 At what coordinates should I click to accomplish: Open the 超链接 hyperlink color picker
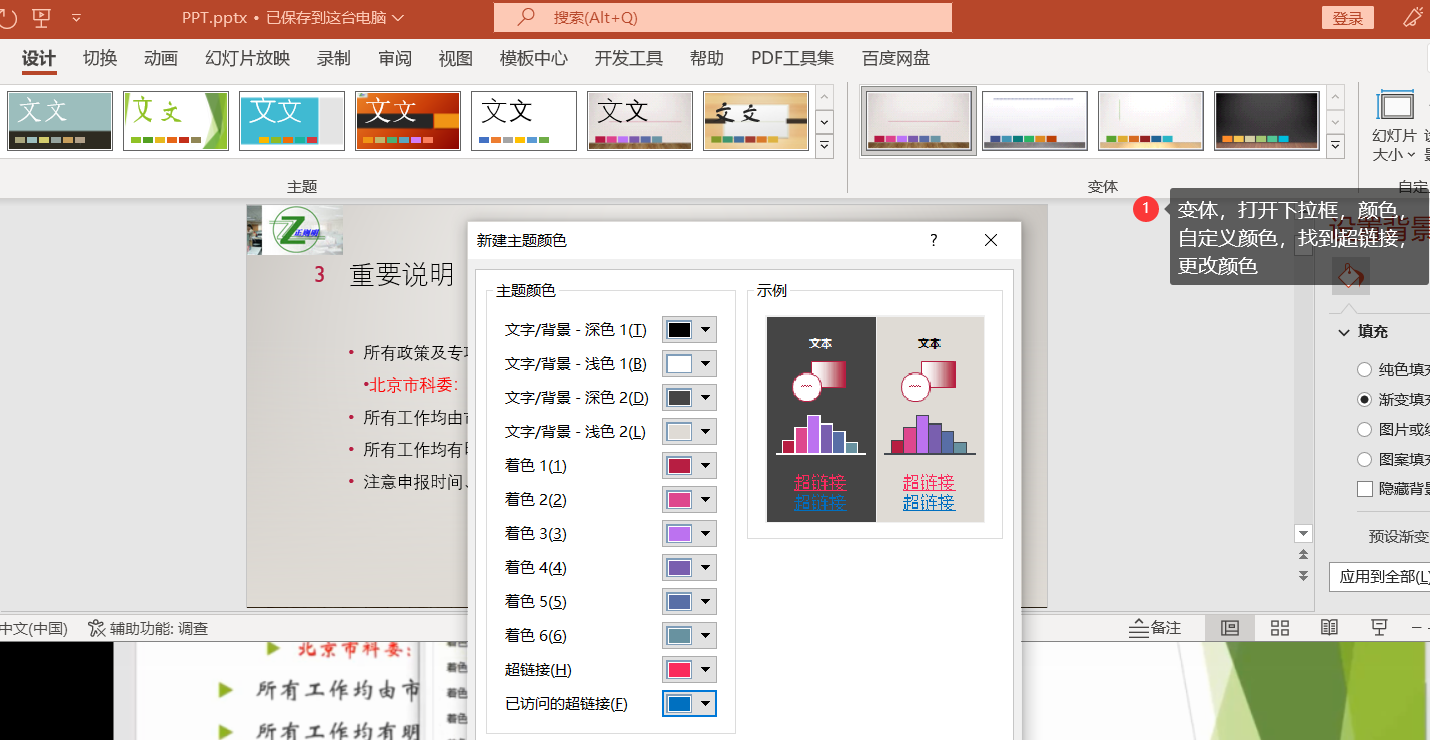(689, 670)
